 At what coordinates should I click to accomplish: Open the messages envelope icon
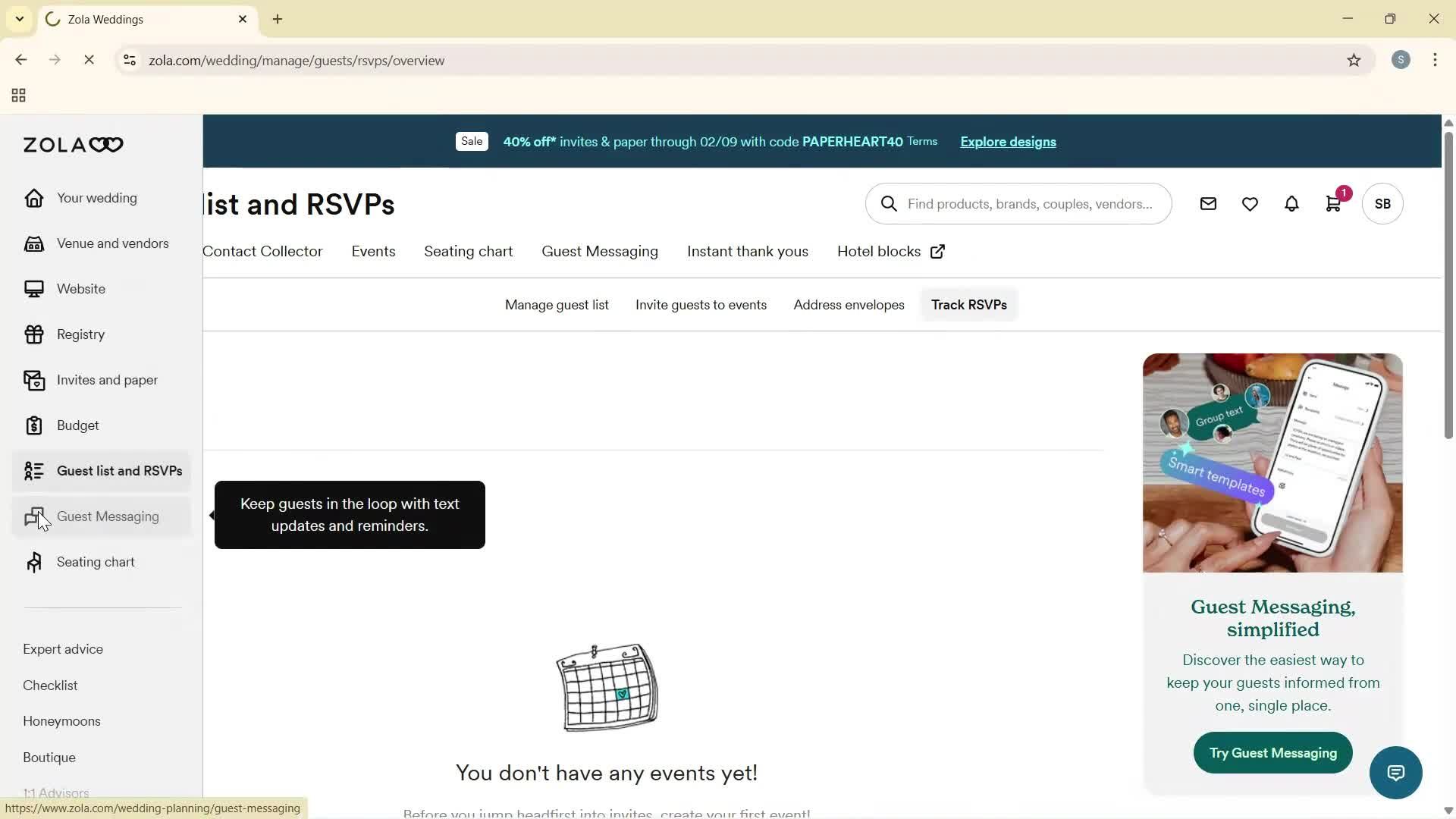[1208, 203]
